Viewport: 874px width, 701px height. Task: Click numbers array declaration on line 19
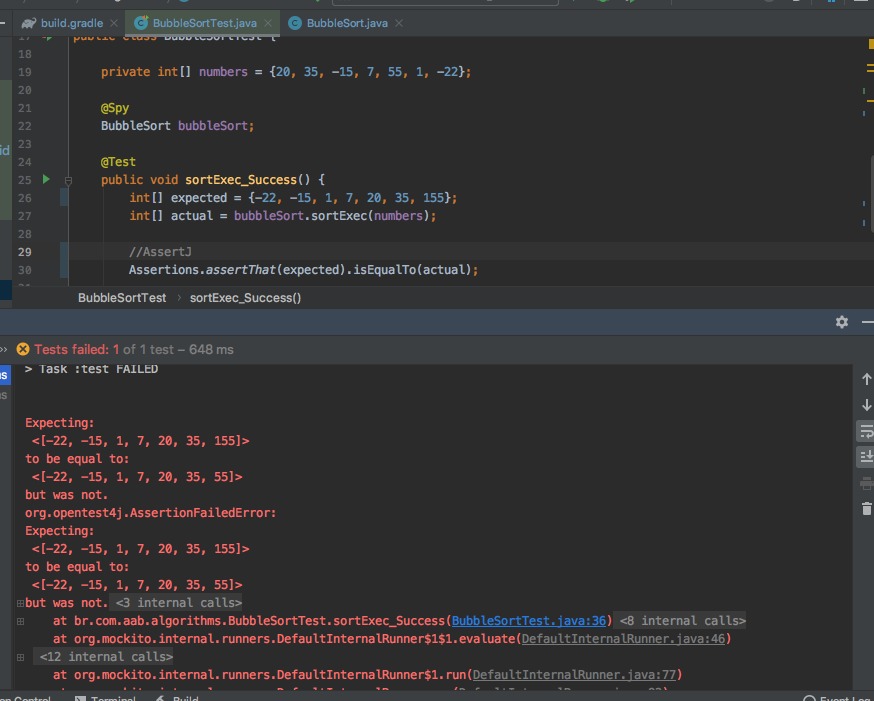click(x=286, y=72)
